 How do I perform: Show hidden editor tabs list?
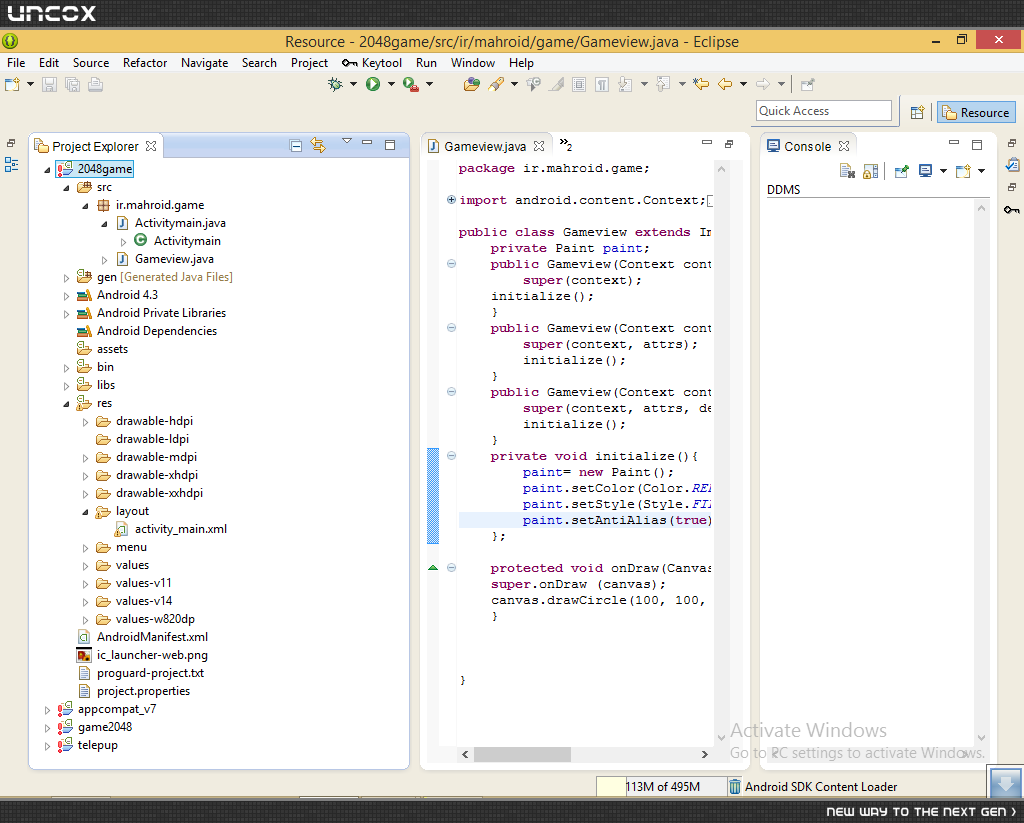tap(566, 144)
